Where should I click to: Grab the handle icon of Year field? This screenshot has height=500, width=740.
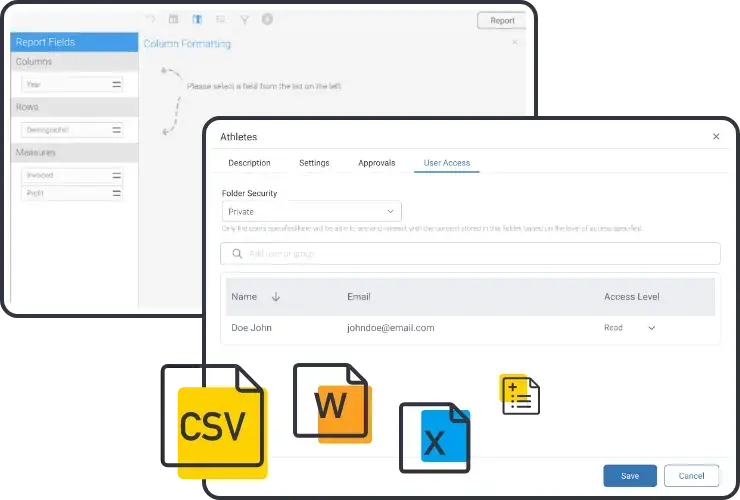(x=117, y=85)
